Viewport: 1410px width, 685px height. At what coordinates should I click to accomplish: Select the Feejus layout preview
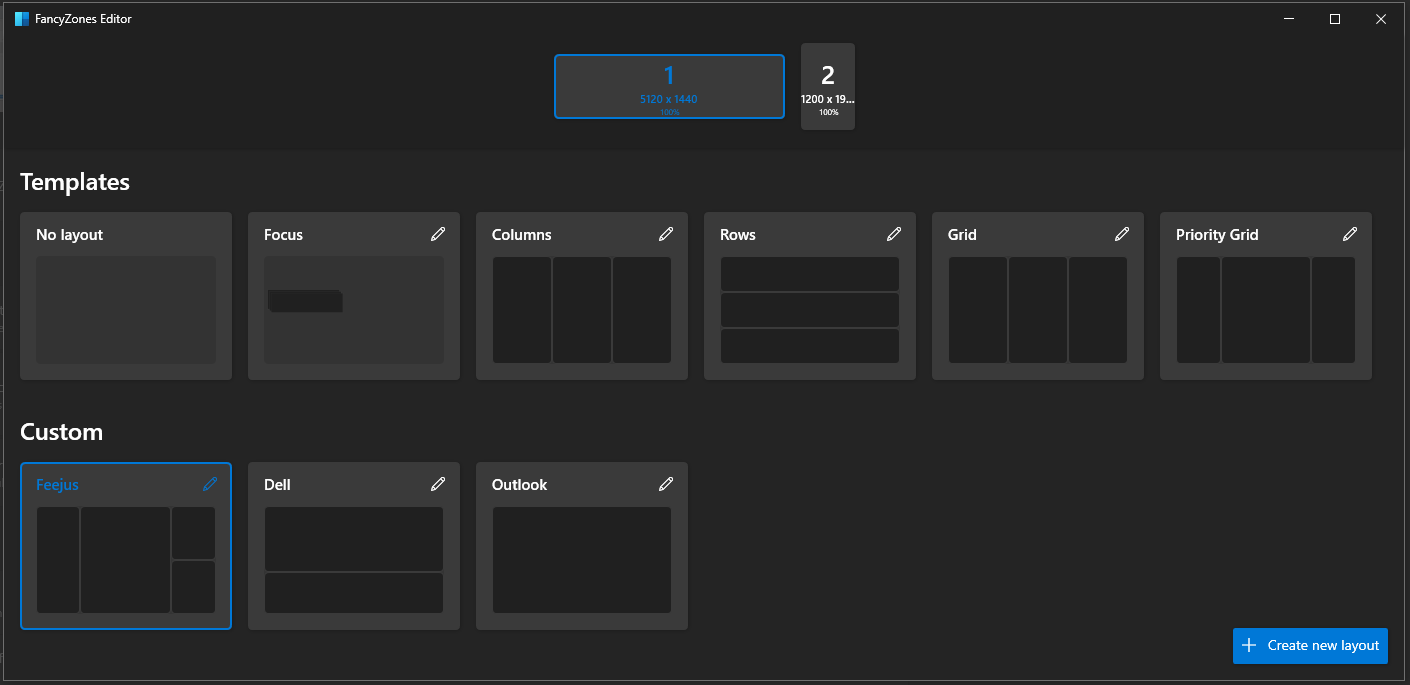[x=126, y=560]
